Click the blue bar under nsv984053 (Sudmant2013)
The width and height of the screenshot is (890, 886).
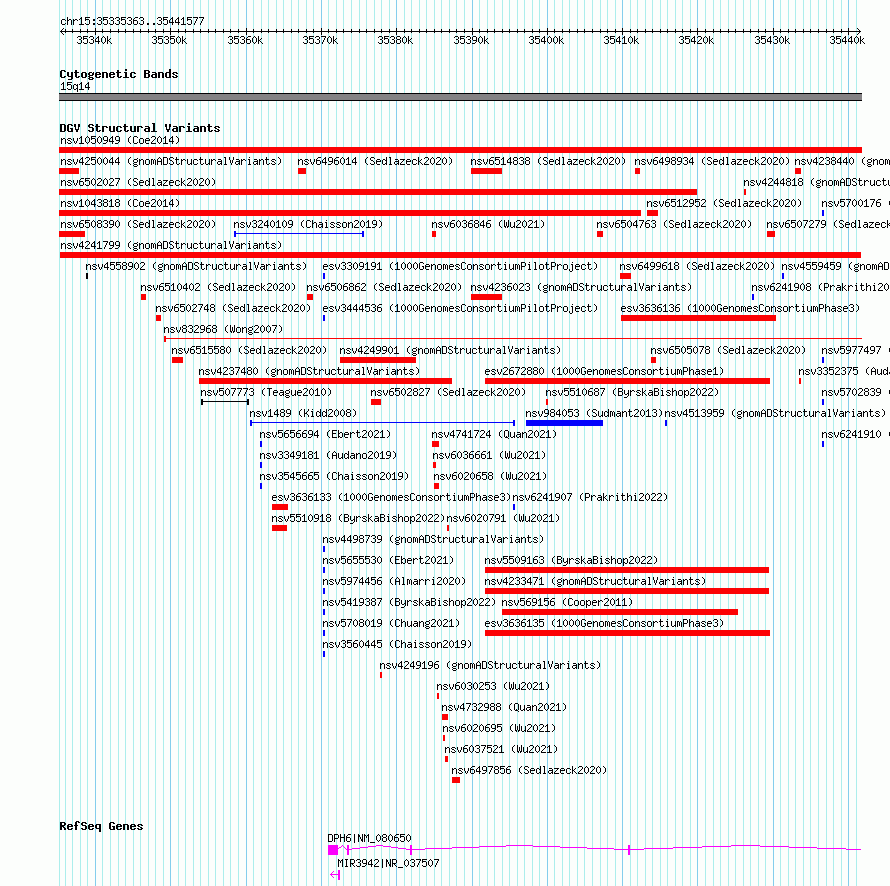click(564, 423)
